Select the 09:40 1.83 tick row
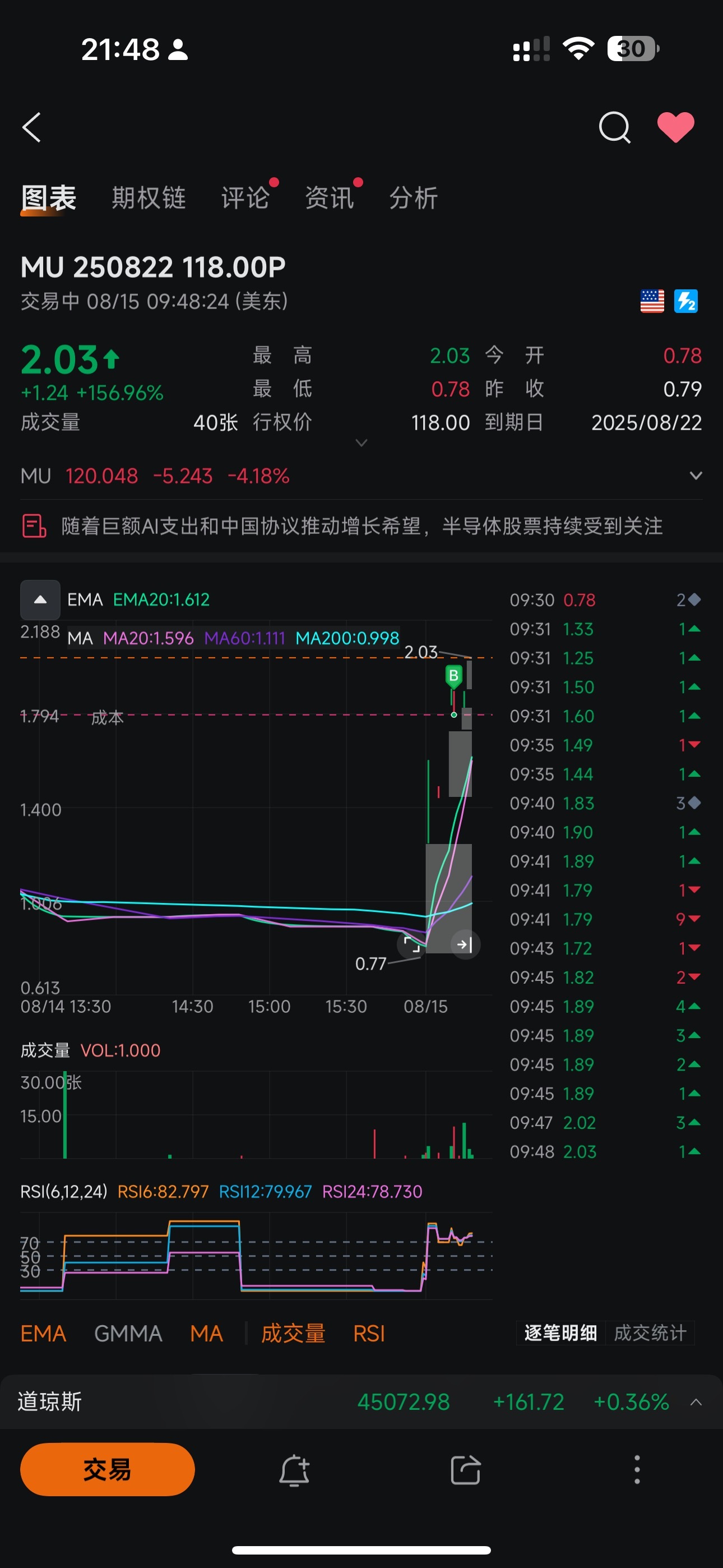The image size is (723, 1568). [605, 804]
